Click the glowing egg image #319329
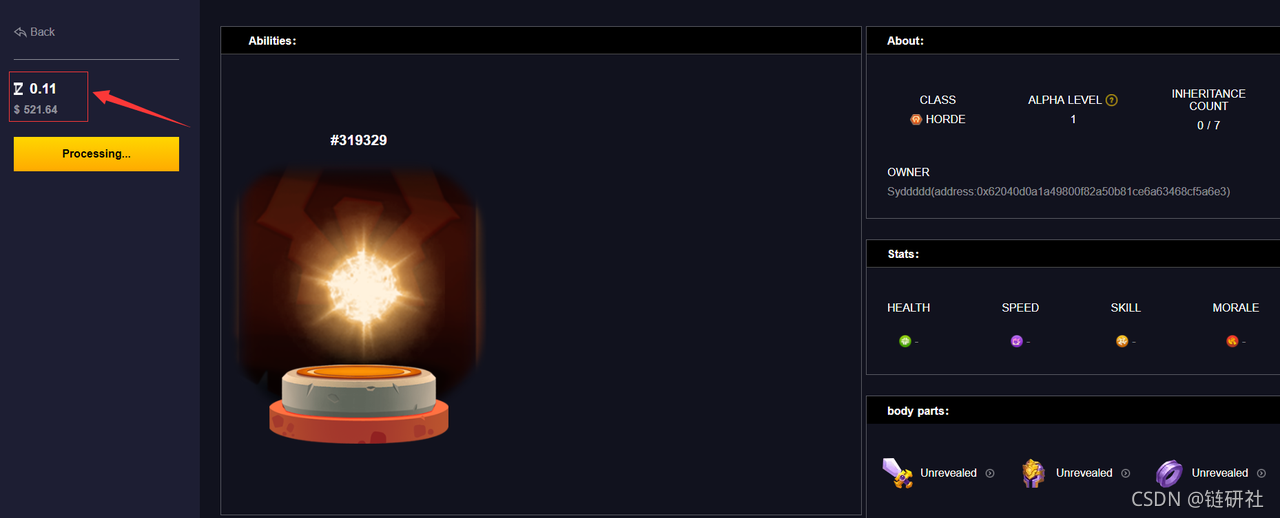Image resolution: width=1280 pixels, height=518 pixels. tap(358, 305)
